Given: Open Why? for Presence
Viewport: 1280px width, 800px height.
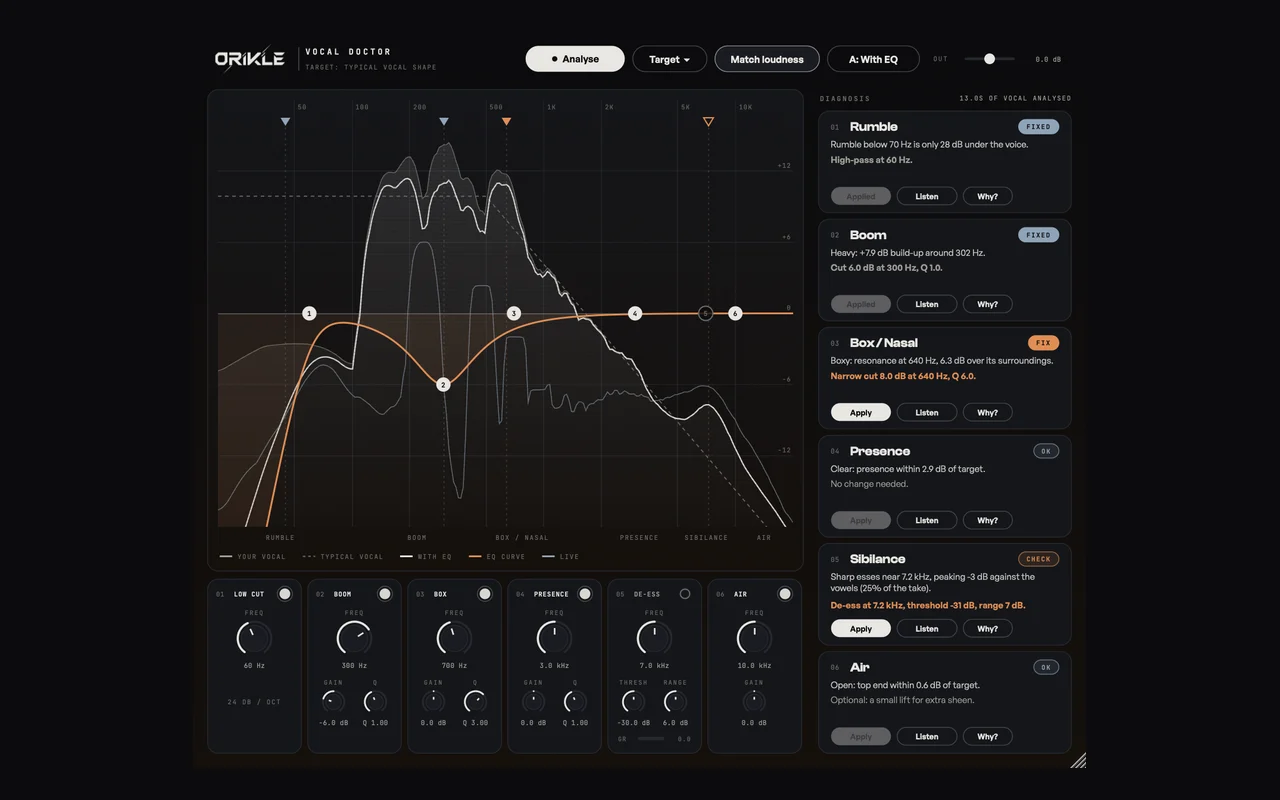Looking at the screenshot, I should tap(988, 520).
